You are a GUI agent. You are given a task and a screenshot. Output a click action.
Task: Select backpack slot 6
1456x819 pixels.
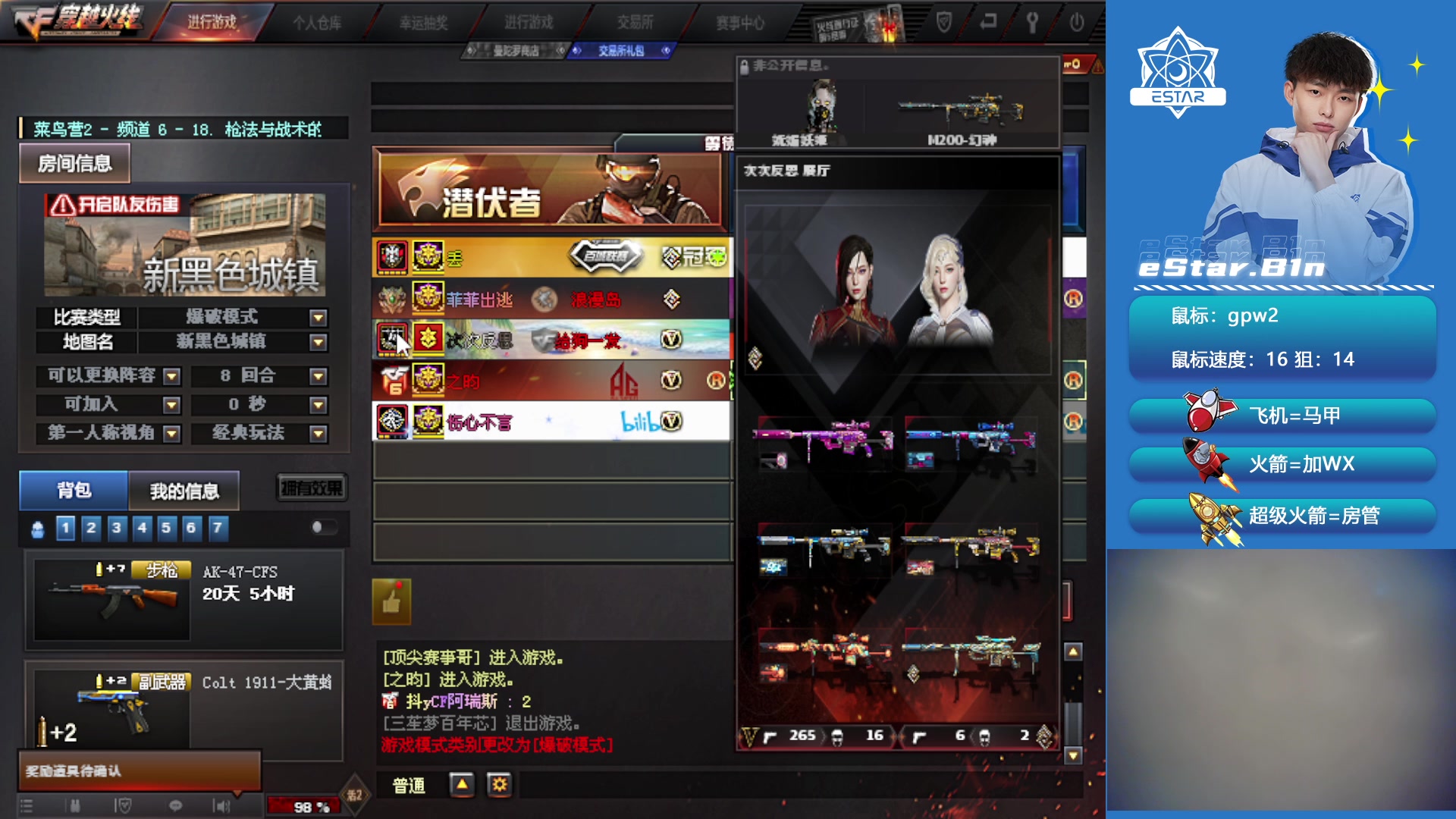(x=191, y=528)
